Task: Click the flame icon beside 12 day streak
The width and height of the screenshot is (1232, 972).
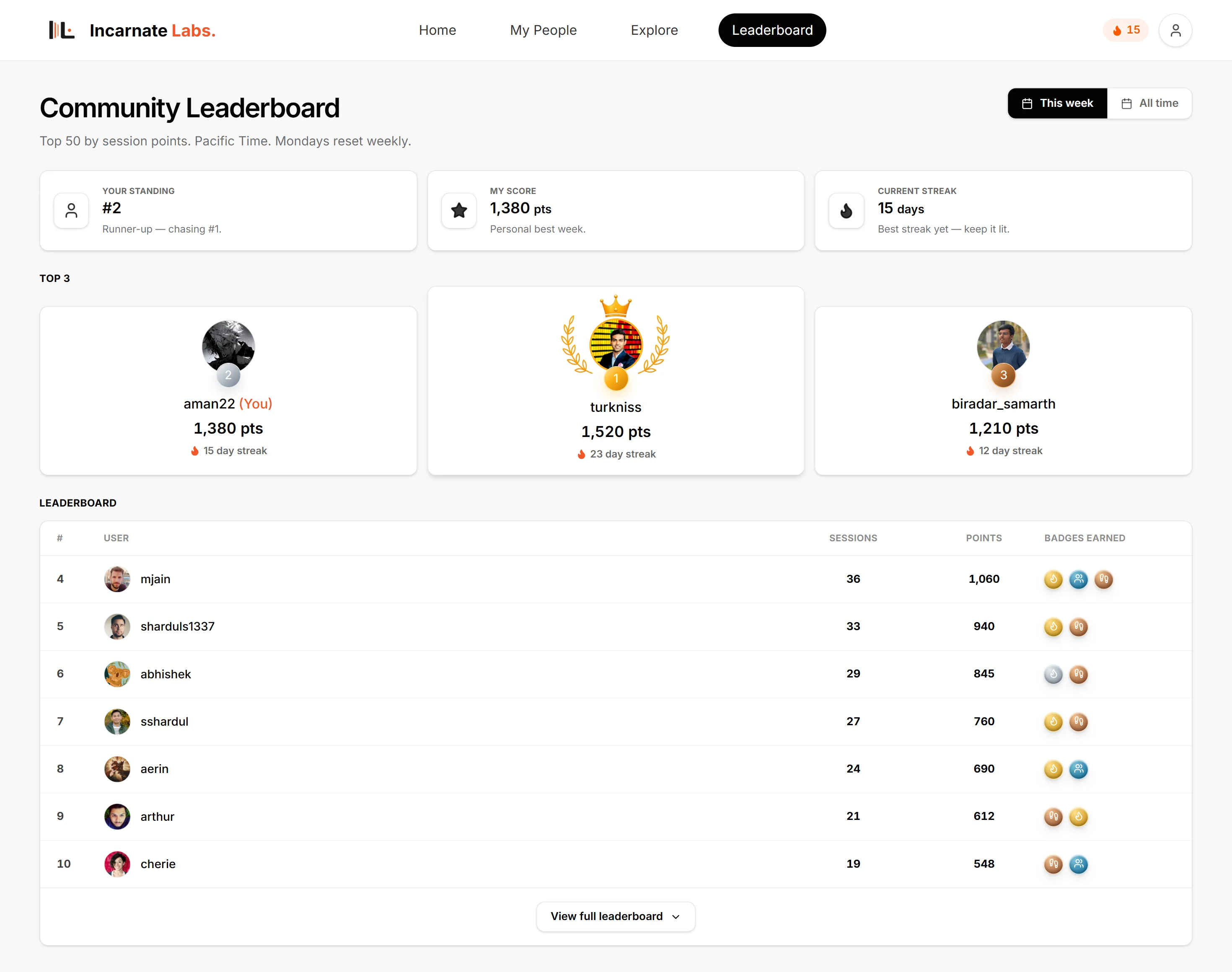Action: (x=970, y=451)
